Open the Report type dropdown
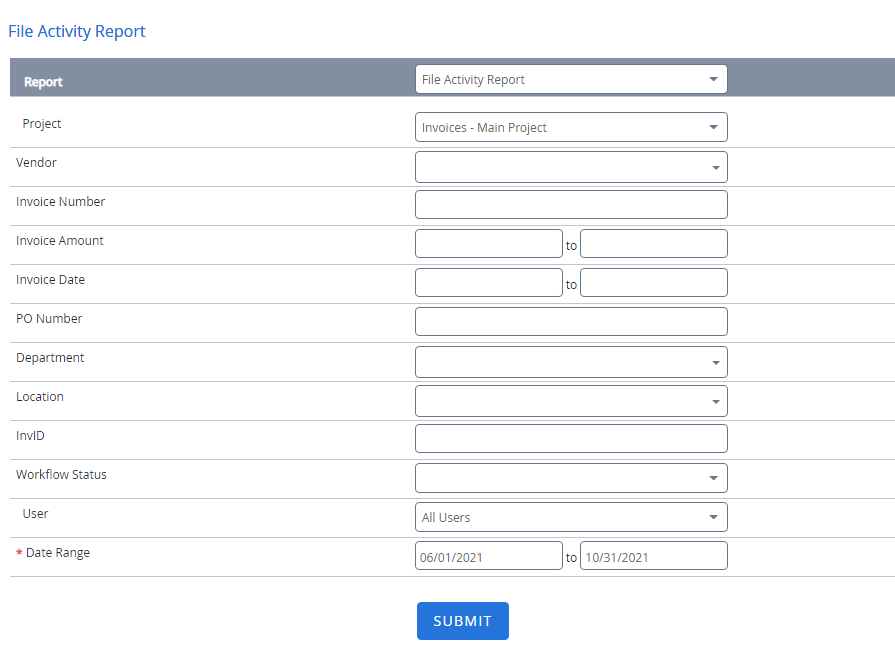895x646 pixels. (570, 80)
